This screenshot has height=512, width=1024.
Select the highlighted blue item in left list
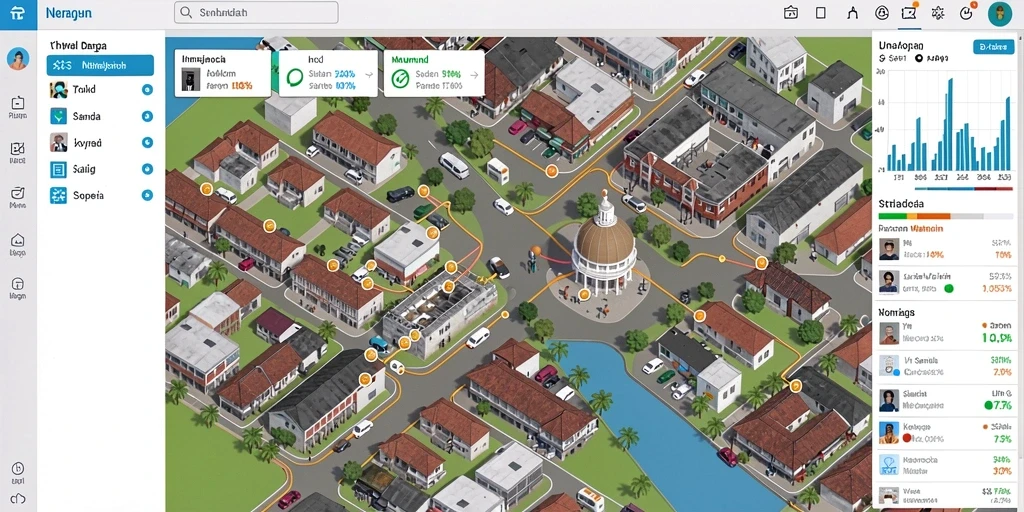point(101,65)
